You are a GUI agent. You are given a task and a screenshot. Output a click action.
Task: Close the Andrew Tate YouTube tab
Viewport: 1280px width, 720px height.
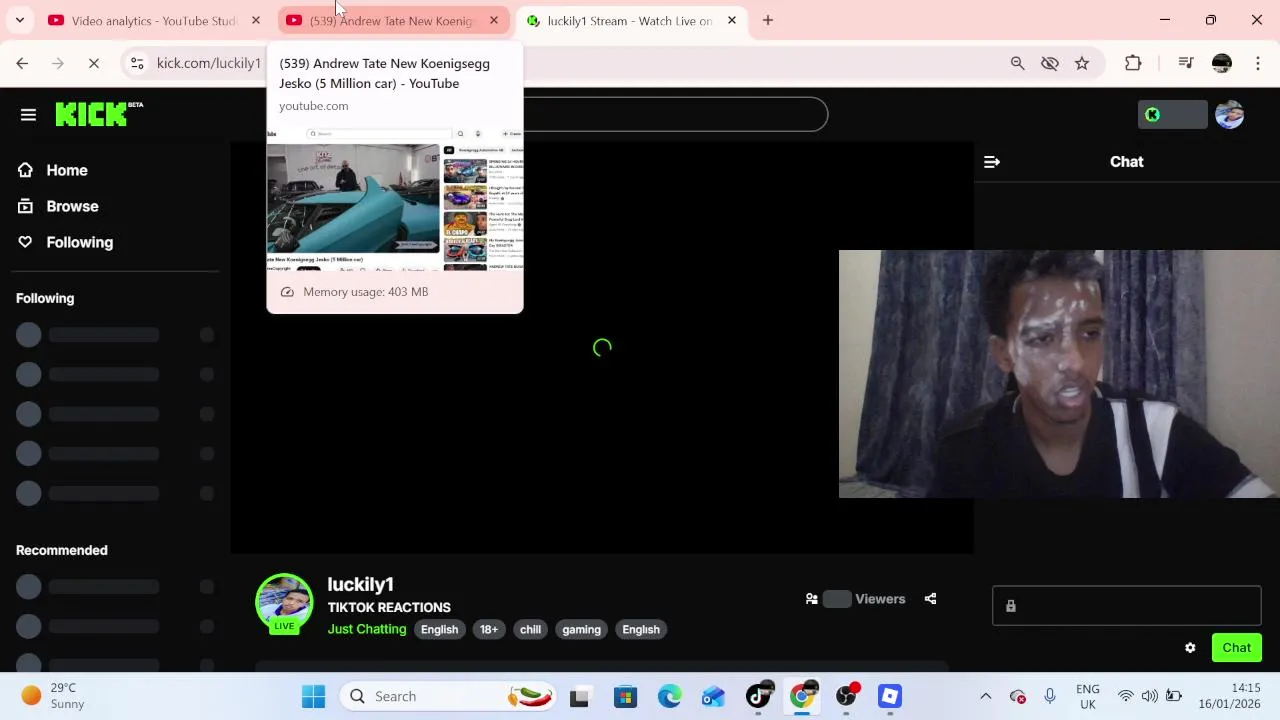click(x=494, y=20)
